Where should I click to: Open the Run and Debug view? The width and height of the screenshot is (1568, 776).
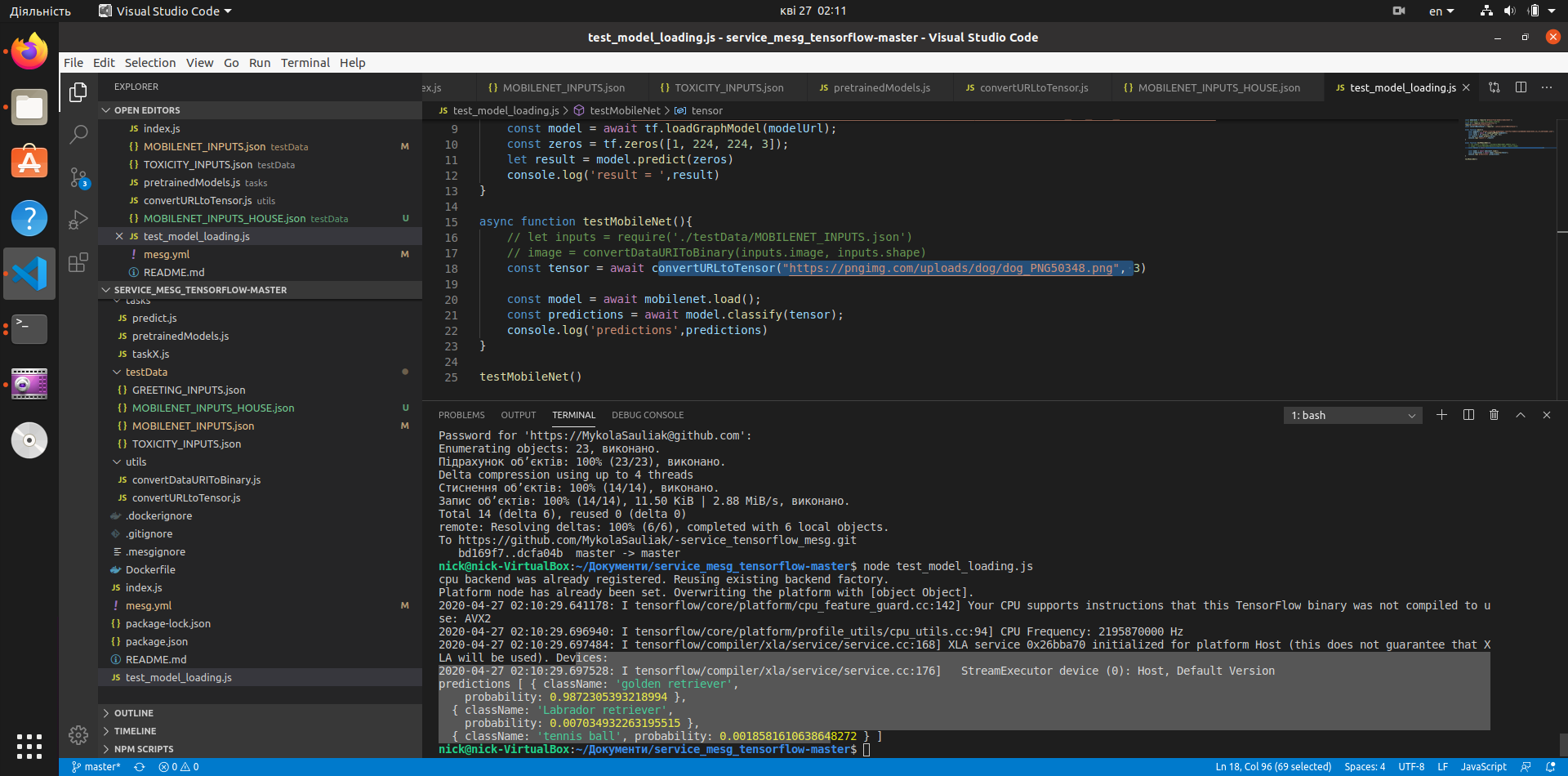tap(78, 220)
